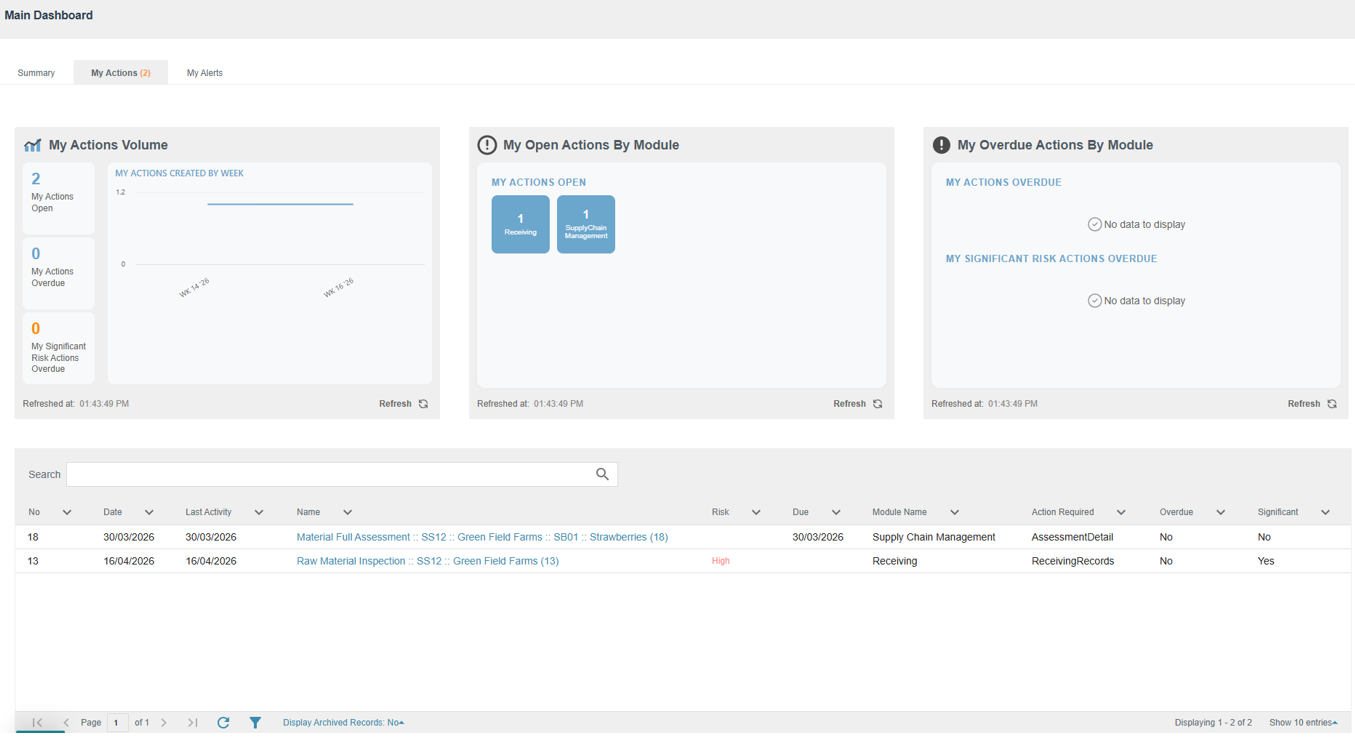Click the weekly actions chart line

pyautogui.click(x=280, y=204)
